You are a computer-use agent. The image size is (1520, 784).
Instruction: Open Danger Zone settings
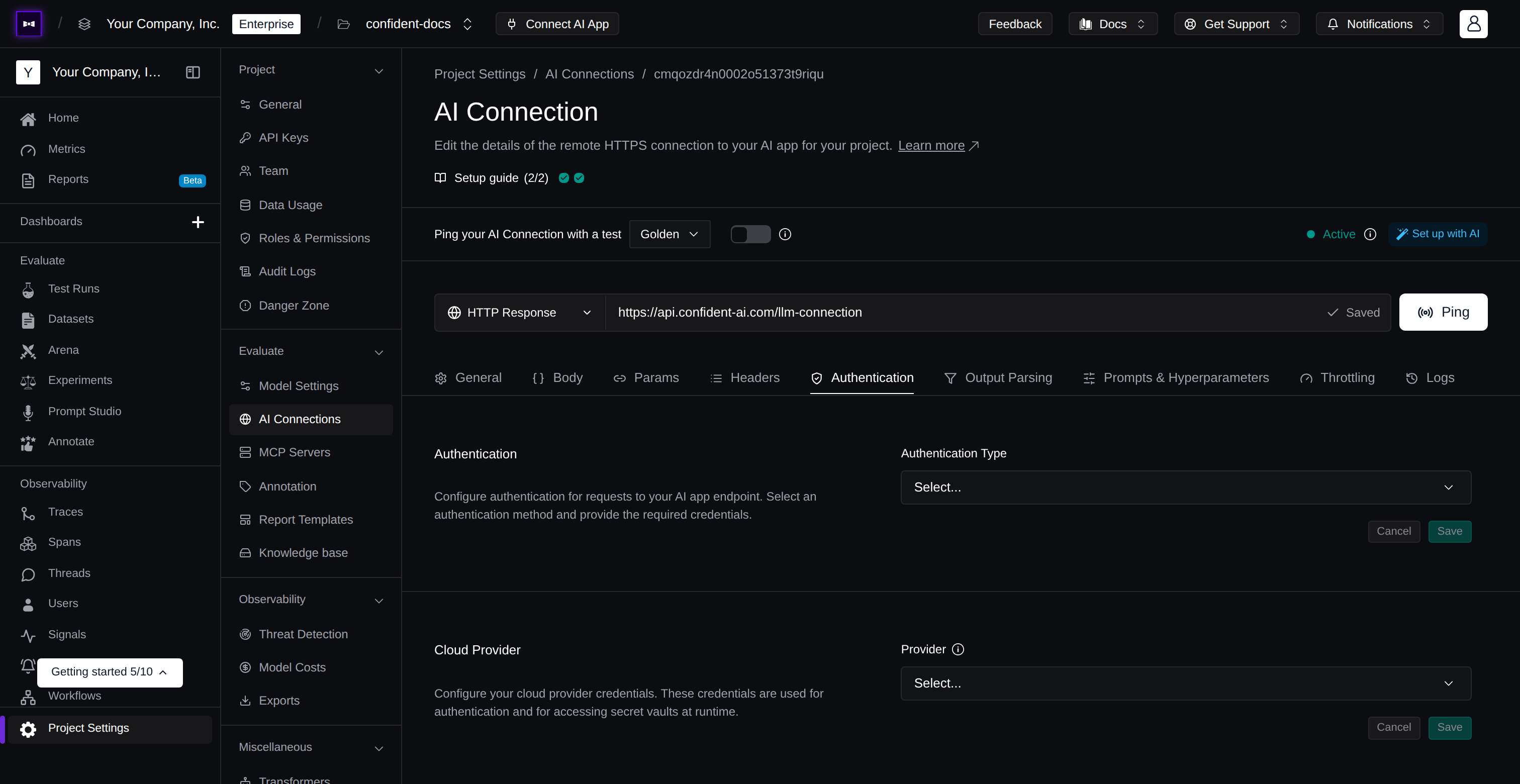[x=311, y=306]
